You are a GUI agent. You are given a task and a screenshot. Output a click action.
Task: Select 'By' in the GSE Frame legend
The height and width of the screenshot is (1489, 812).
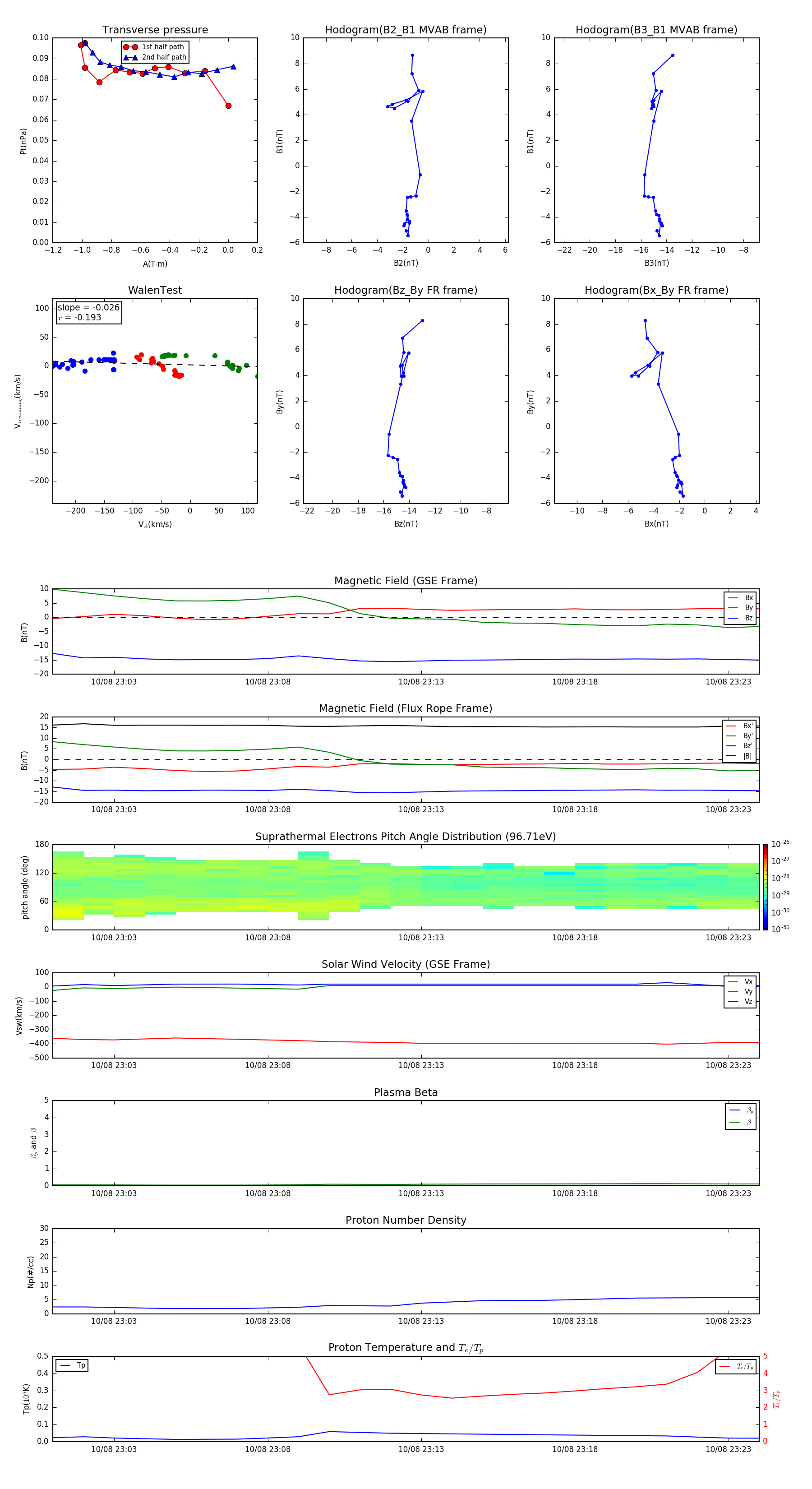coord(740,607)
